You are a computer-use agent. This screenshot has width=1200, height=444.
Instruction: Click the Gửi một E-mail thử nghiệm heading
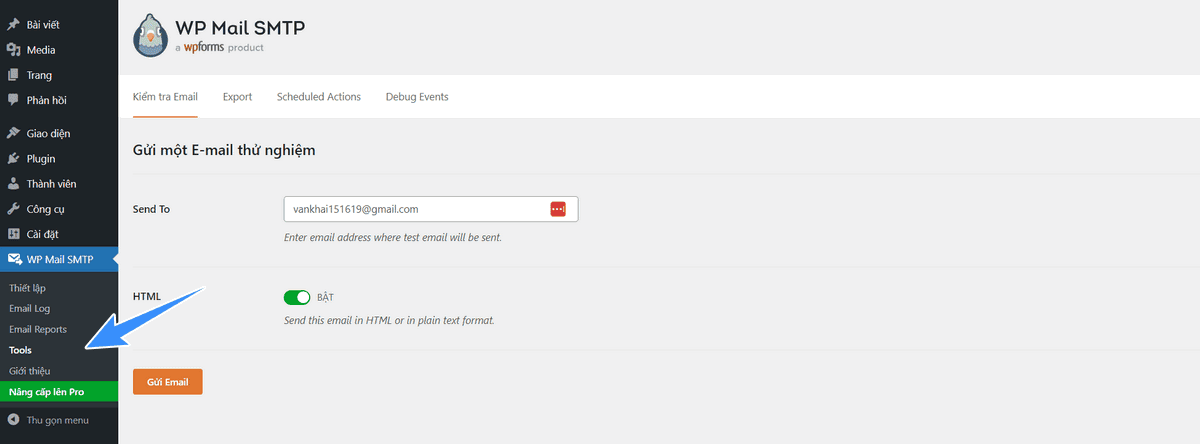[x=224, y=150]
